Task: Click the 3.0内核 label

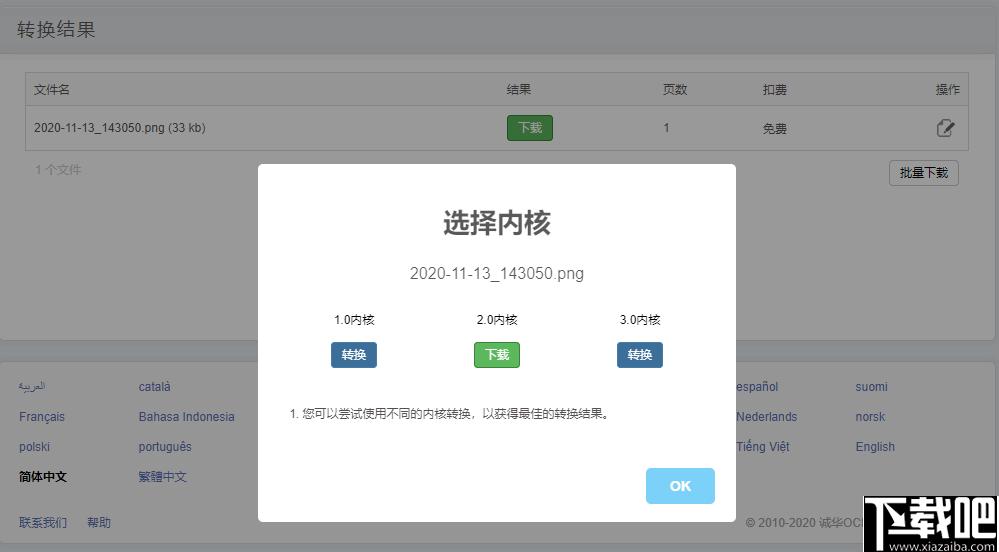Action: (x=640, y=320)
